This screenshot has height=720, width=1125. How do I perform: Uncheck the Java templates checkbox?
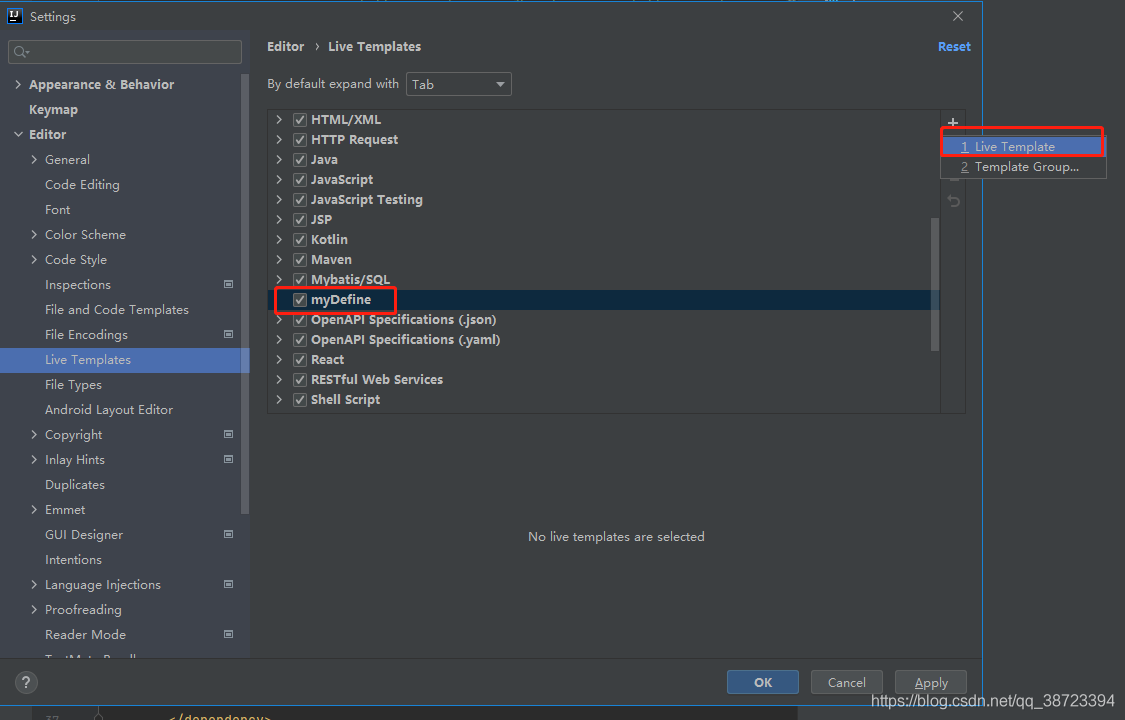click(300, 160)
